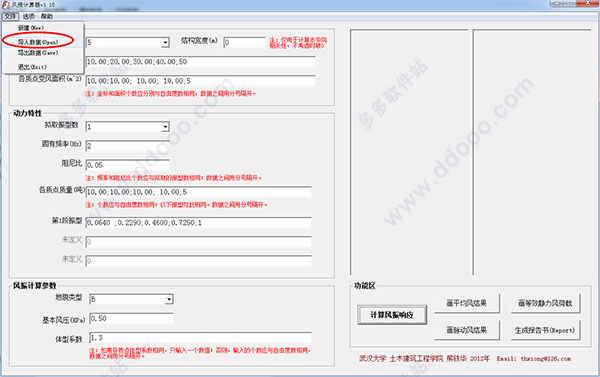The image size is (600, 377).
Task: Click the 各质点质量 input field
Action: pos(199,192)
